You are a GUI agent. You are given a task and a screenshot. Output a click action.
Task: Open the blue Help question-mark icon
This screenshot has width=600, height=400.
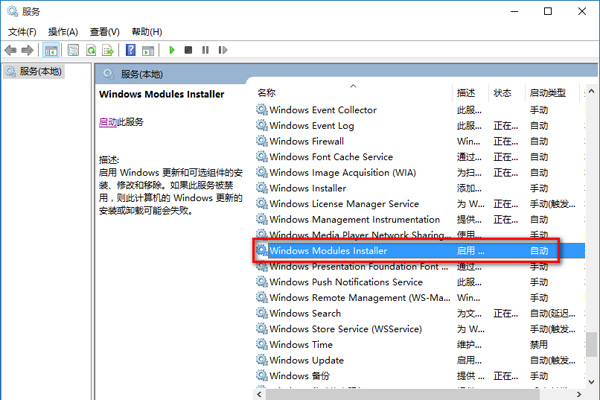(x=131, y=50)
